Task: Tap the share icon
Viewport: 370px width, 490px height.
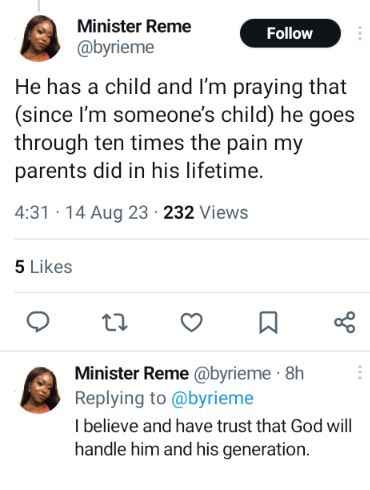Action: pyautogui.click(x=345, y=322)
